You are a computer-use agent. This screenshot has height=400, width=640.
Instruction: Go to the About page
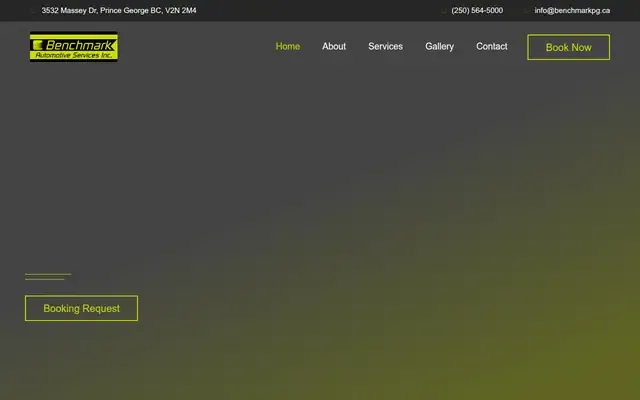[x=334, y=47]
